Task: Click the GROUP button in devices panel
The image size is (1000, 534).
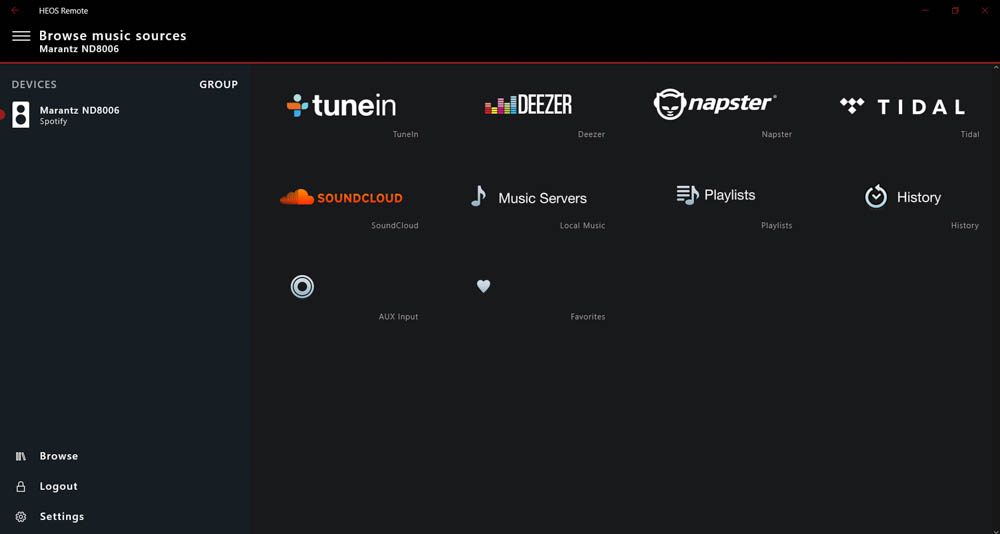Action: 218,84
